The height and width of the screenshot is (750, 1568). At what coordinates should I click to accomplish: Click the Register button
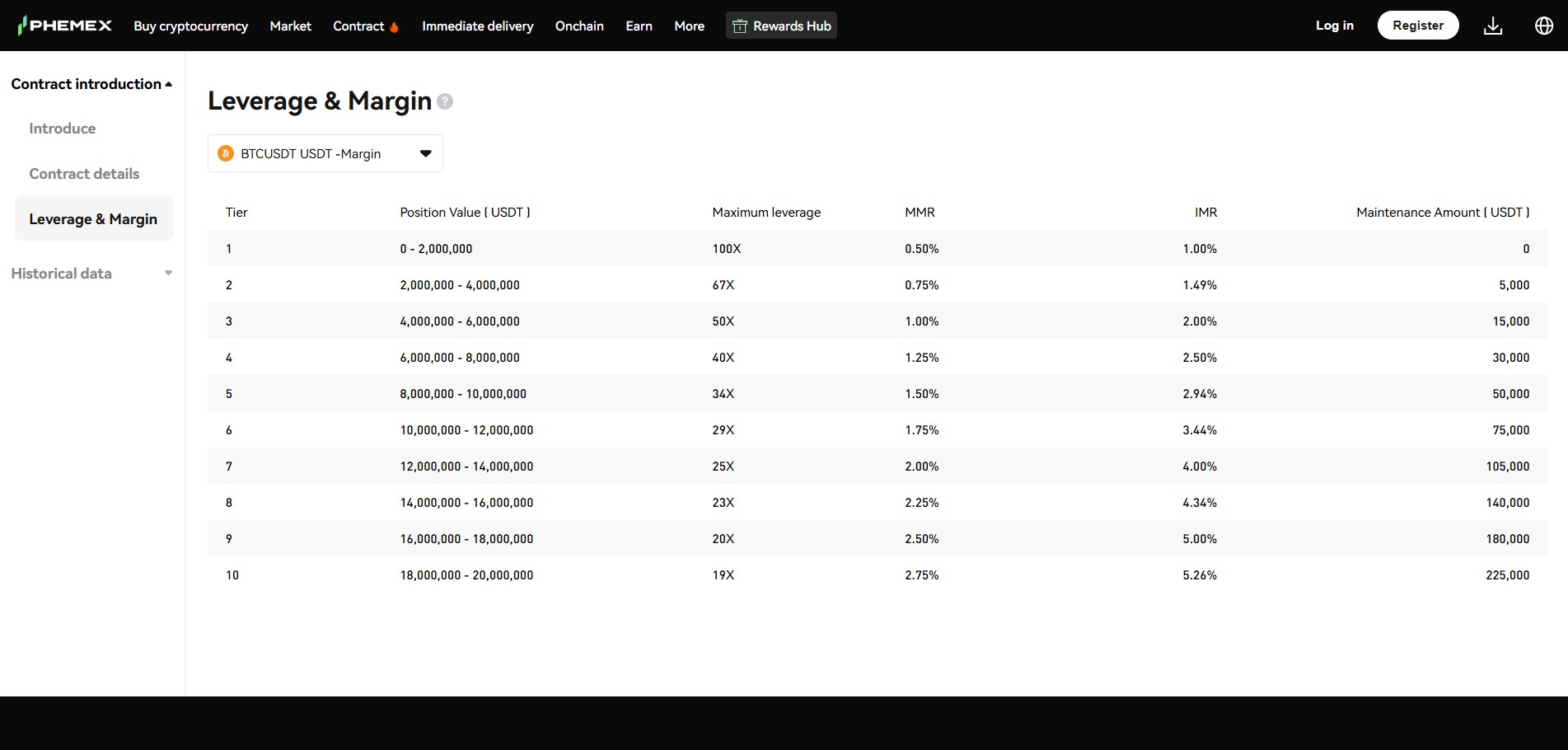[x=1417, y=25]
